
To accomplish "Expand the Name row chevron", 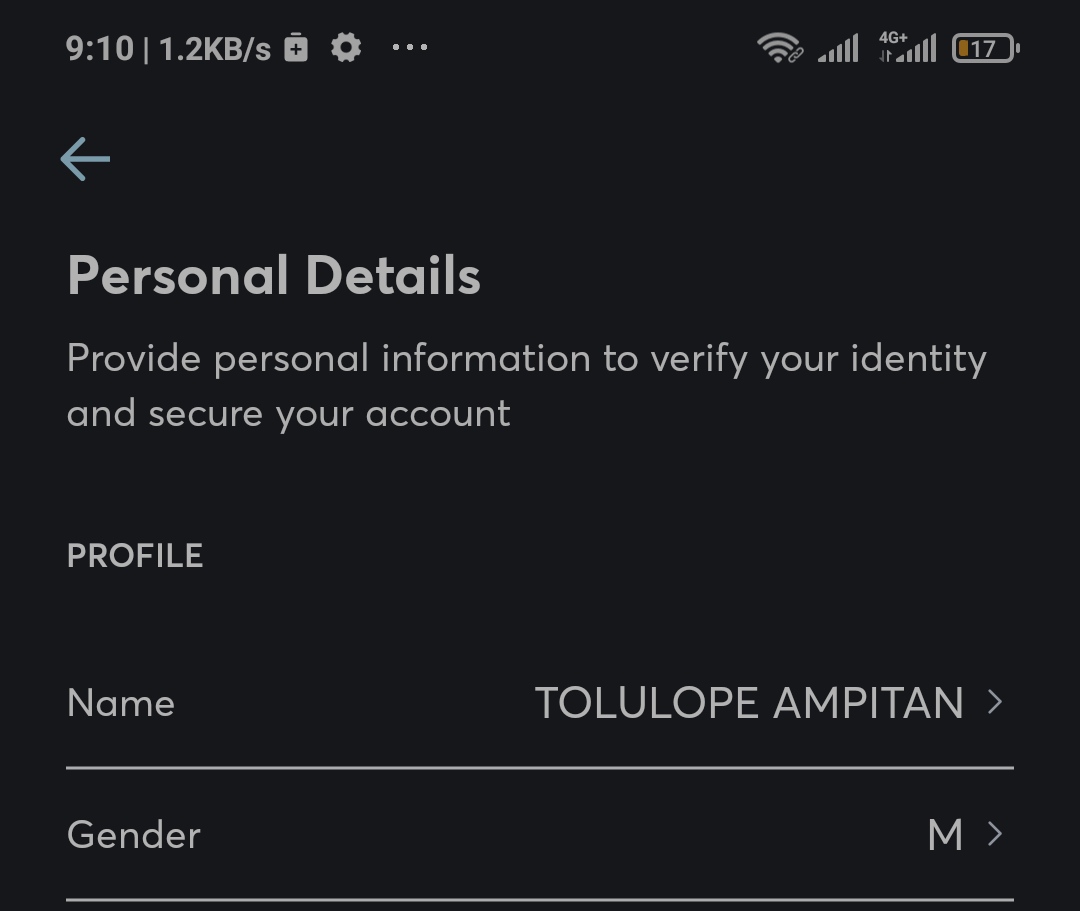I will pos(994,703).
